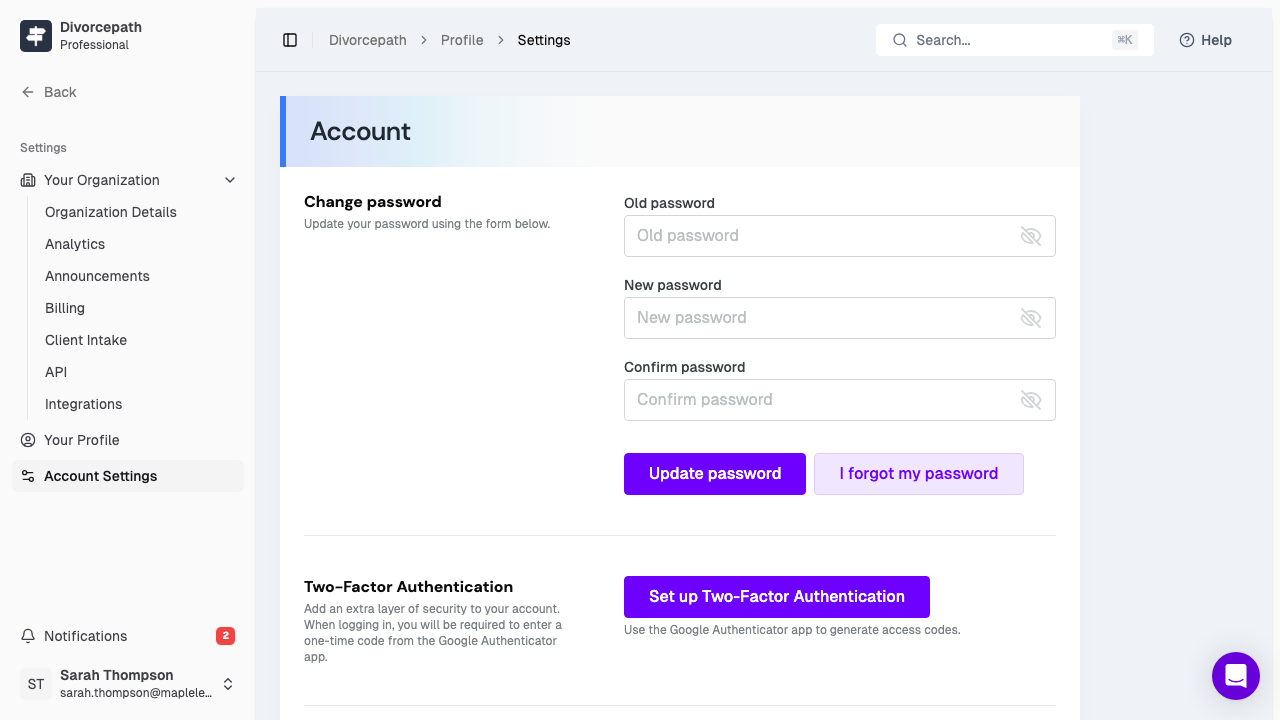Viewport: 1280px width, 720px height.
Task: Show the New password field contents
Action: [1030, 318]
